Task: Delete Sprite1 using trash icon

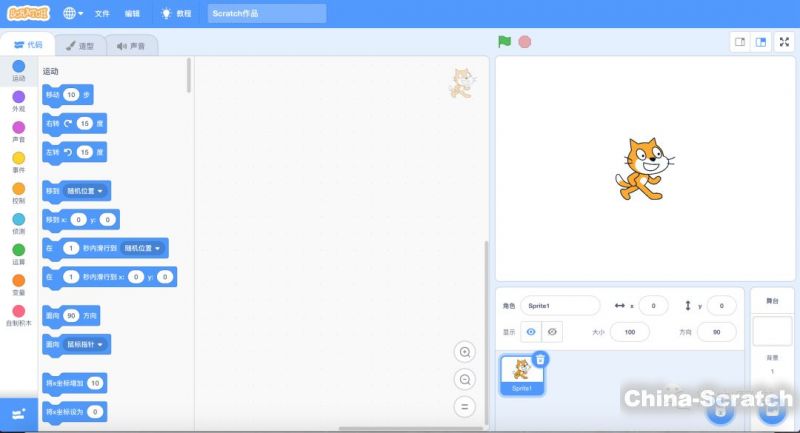Action: point(540,359)
